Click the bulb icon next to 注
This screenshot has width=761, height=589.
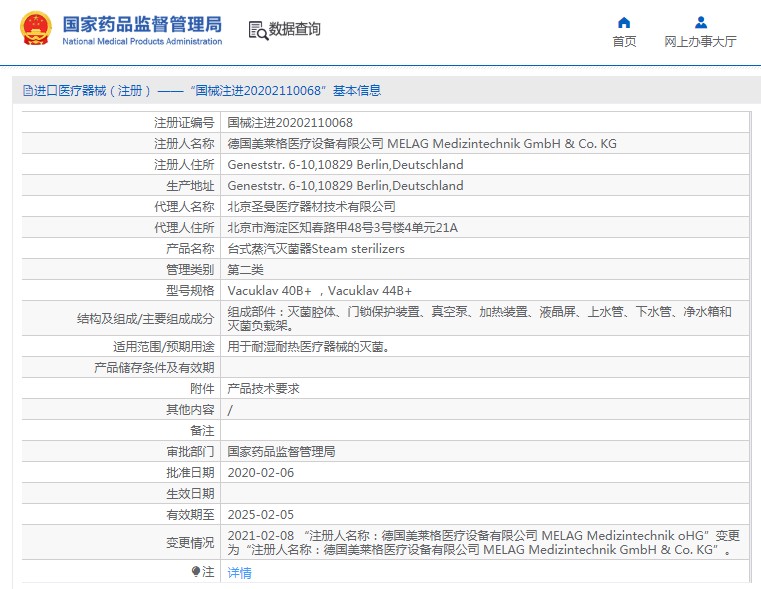(196, 572)
